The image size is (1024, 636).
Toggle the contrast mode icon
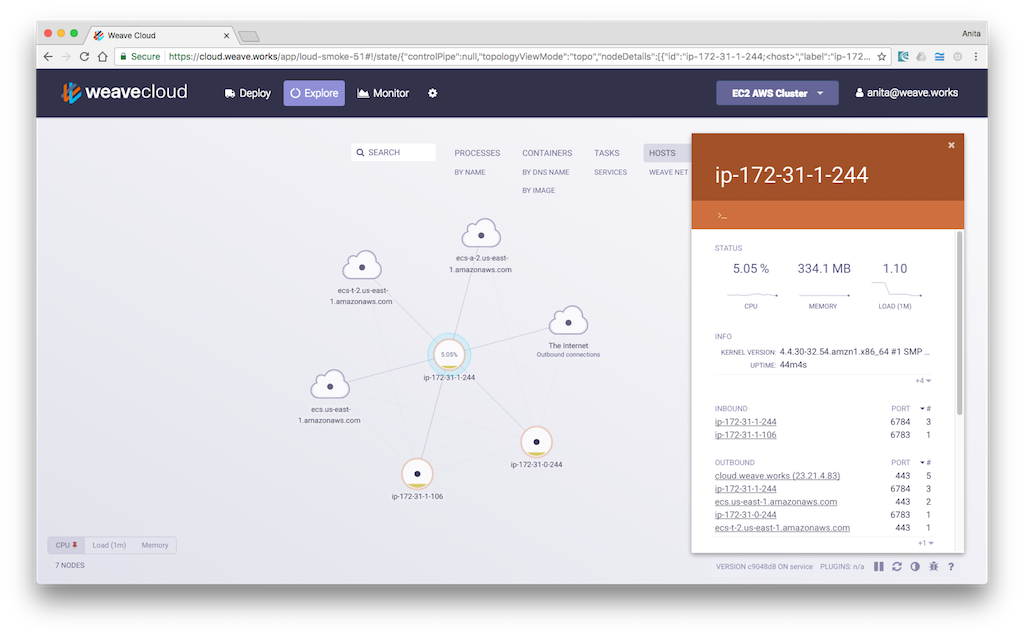915,566
